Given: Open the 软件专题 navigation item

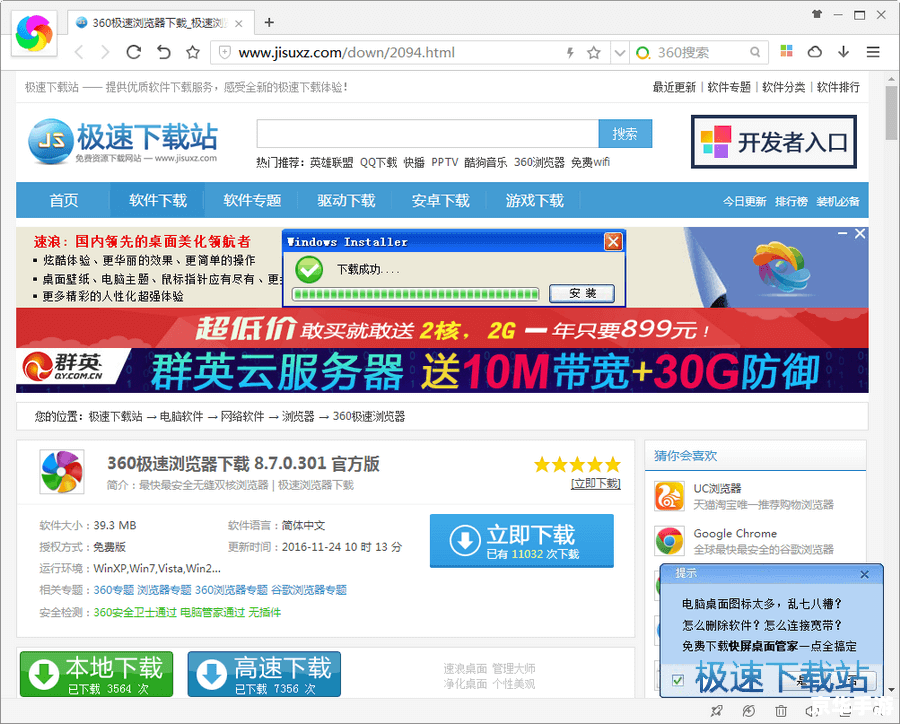Looking at the screenshot, I should point(252,200).
